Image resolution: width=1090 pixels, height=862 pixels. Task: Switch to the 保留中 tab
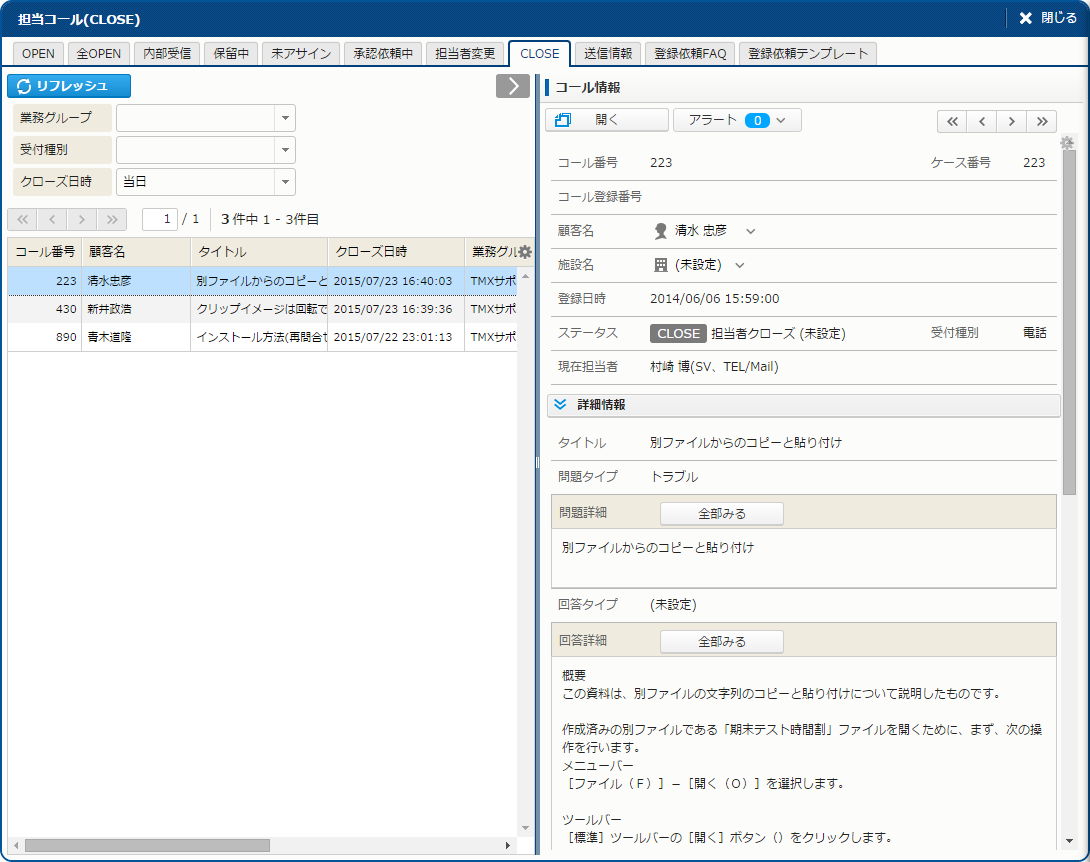click(x=231, y=54)
